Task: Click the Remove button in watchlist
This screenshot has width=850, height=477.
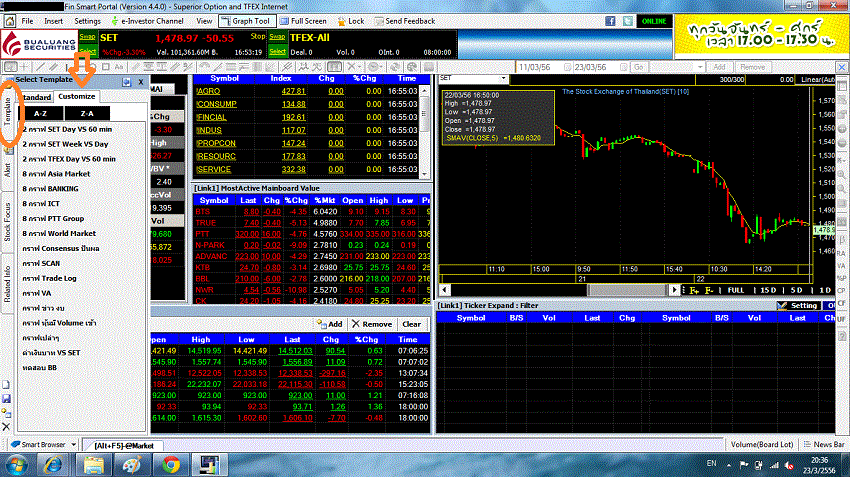Action: click(372, 324)
